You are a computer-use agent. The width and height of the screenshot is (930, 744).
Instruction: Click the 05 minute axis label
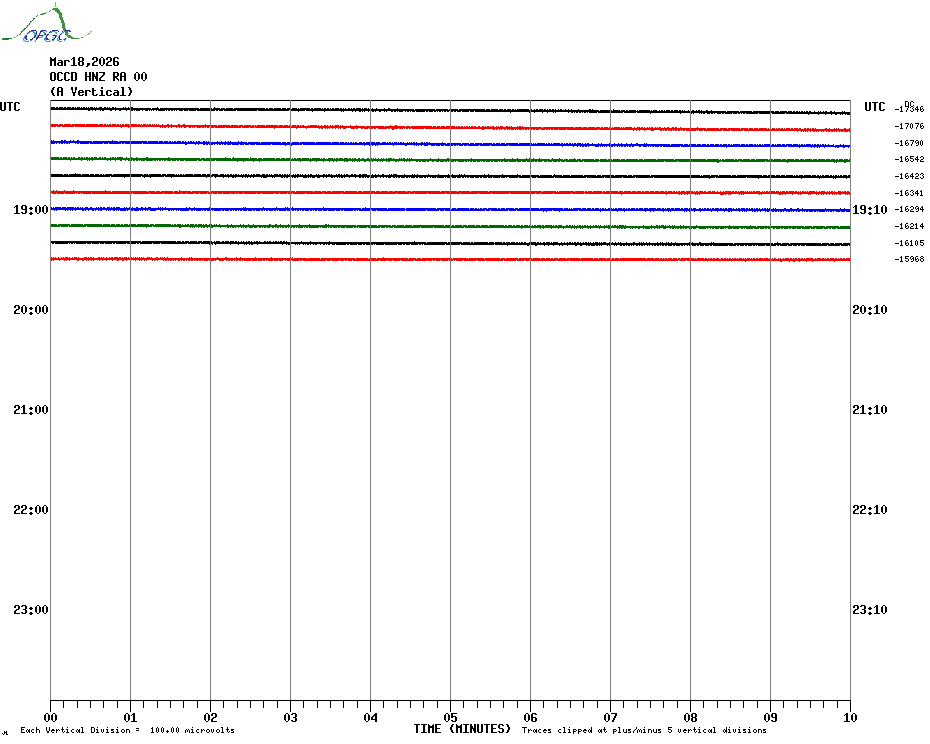451,718
